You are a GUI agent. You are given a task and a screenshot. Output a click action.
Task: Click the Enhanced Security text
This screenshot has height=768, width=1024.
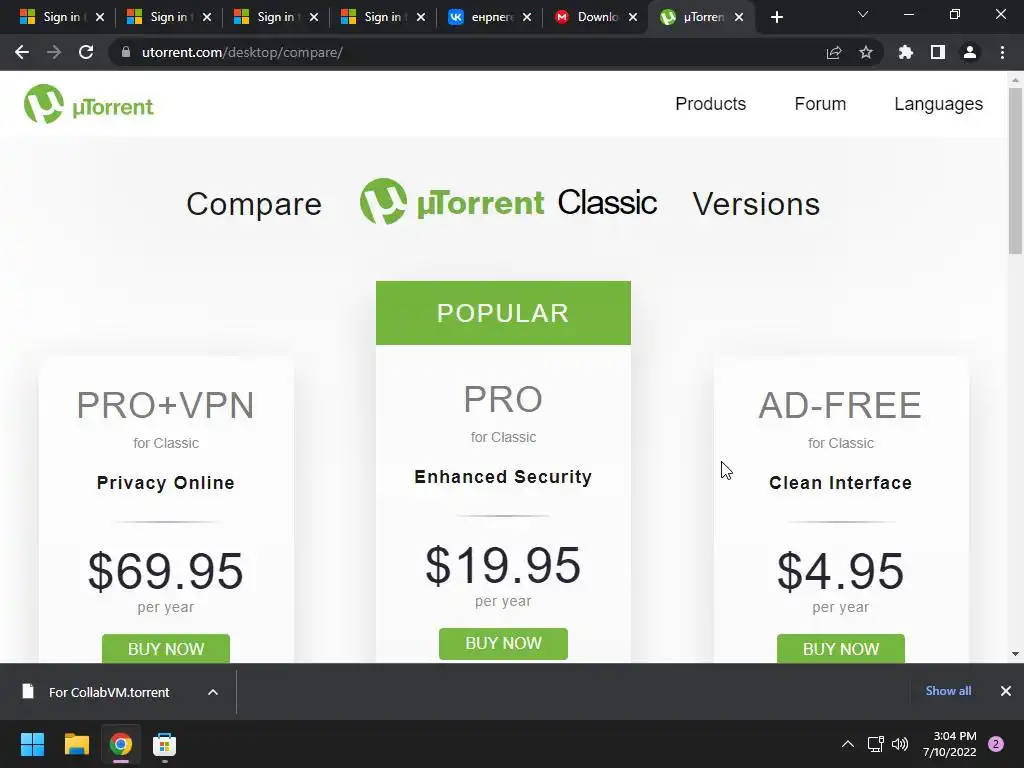point(503,477)
